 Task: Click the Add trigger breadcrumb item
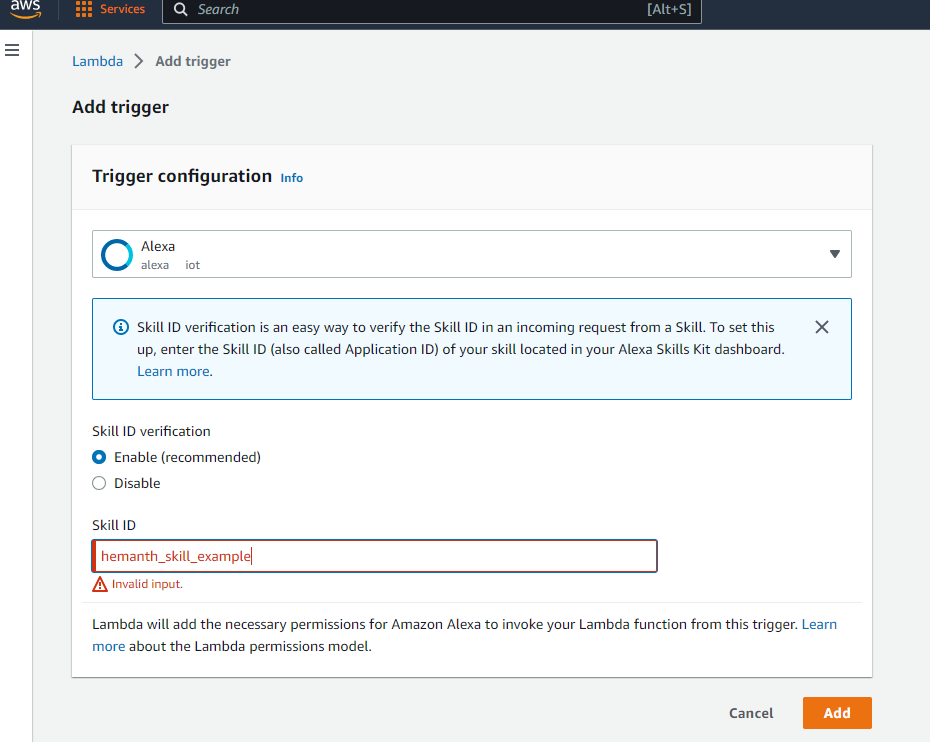click(x=193, y=61)
